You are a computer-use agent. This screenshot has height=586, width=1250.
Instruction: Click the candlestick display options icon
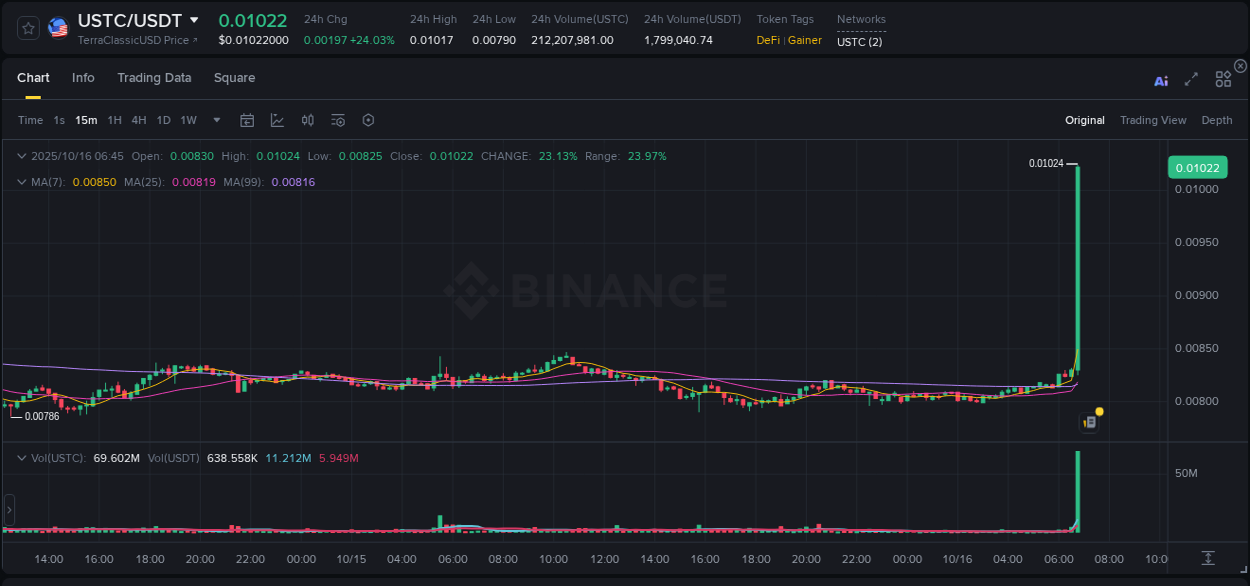coord(307,120)
